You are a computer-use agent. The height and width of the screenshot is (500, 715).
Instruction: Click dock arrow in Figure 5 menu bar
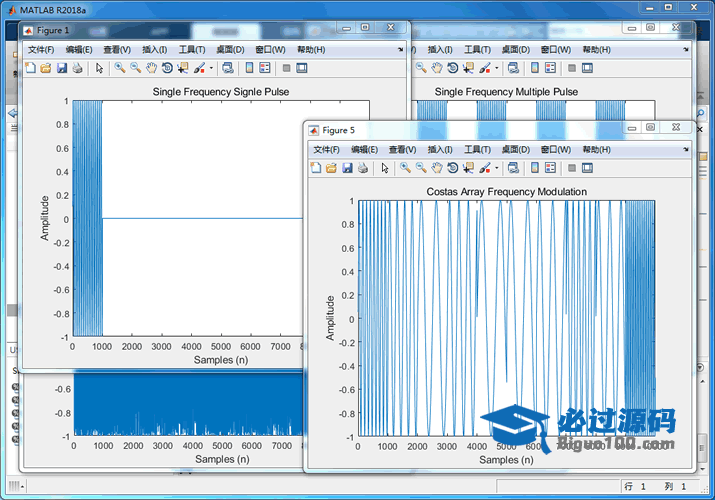(686, 149)
